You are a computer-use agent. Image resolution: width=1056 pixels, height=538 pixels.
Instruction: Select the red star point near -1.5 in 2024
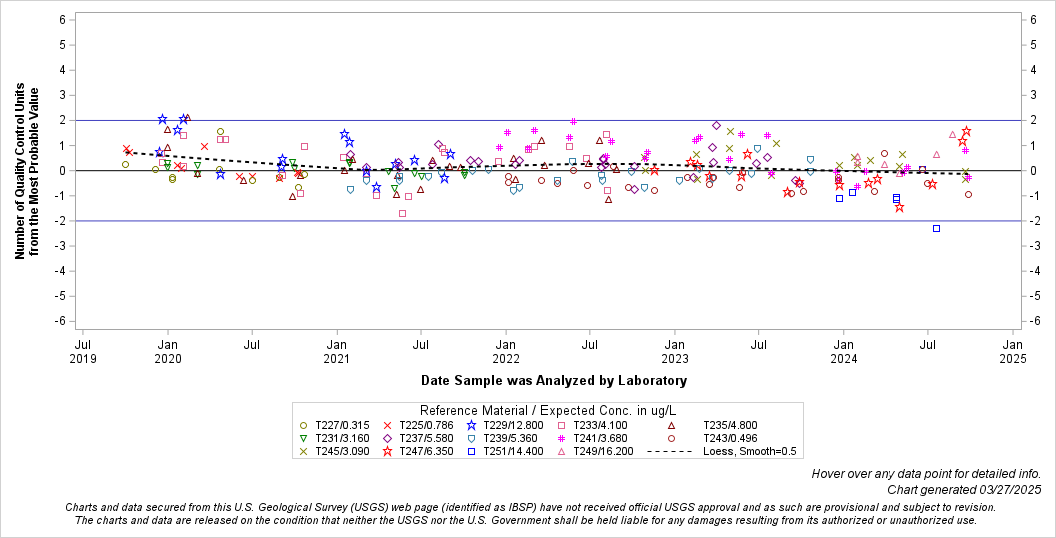pyautogui.click(x=899, y=207)
